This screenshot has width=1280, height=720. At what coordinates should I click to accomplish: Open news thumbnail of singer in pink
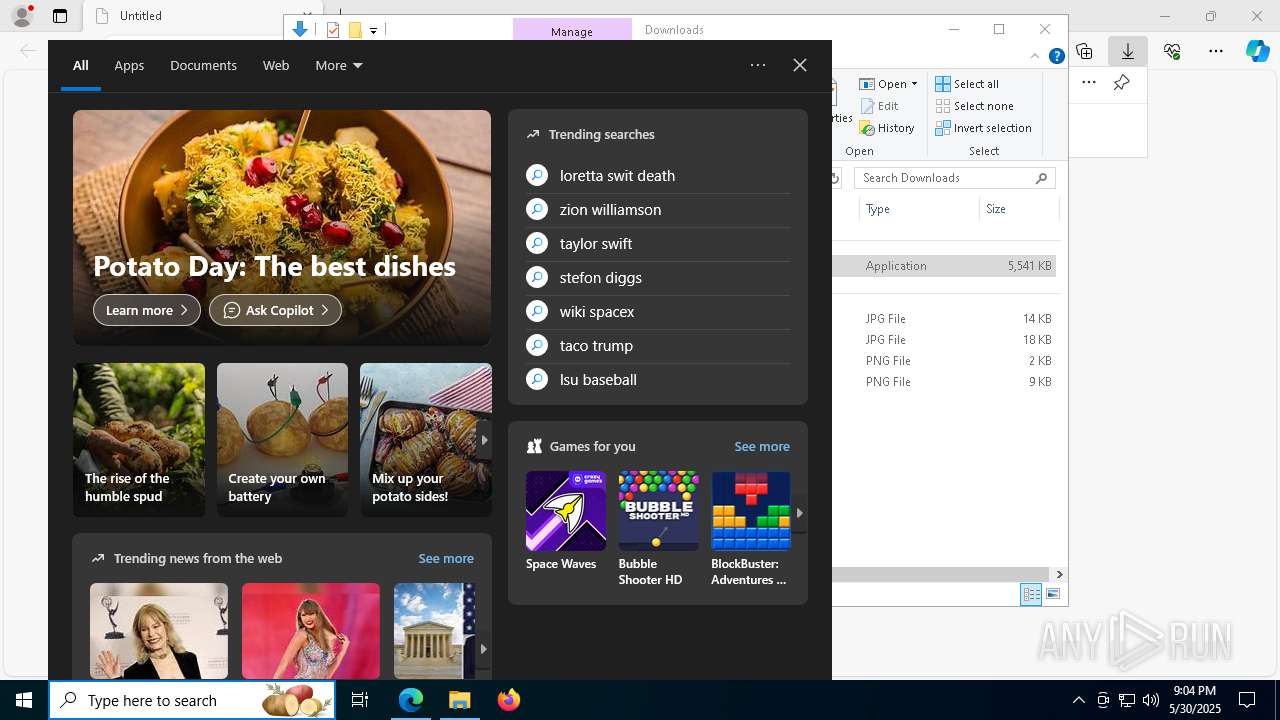(x=311, y=631)
